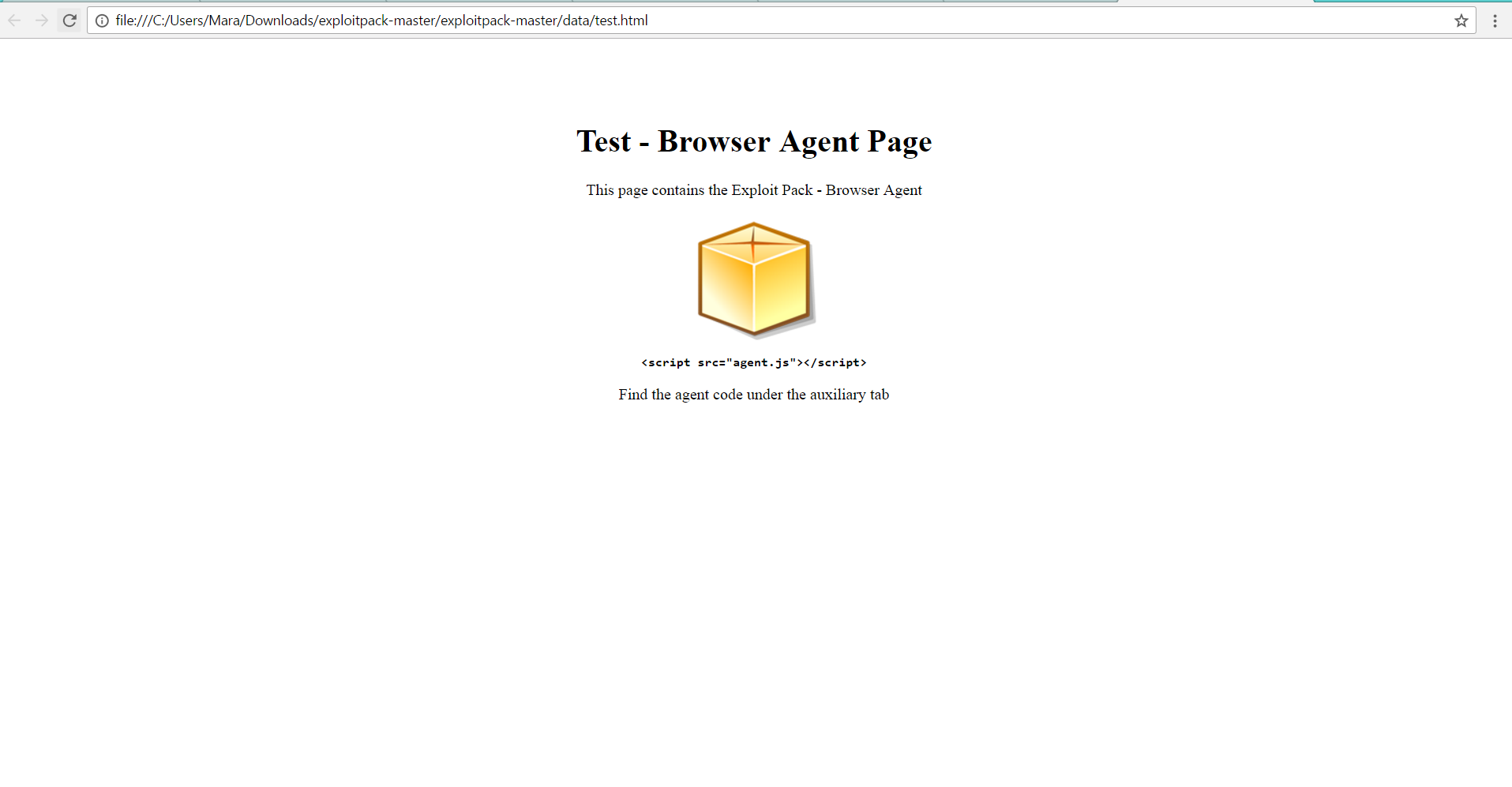Click the browser Forward arrow button
Image resolution: width=1512 pixels, height=787 pixels.
42,21
